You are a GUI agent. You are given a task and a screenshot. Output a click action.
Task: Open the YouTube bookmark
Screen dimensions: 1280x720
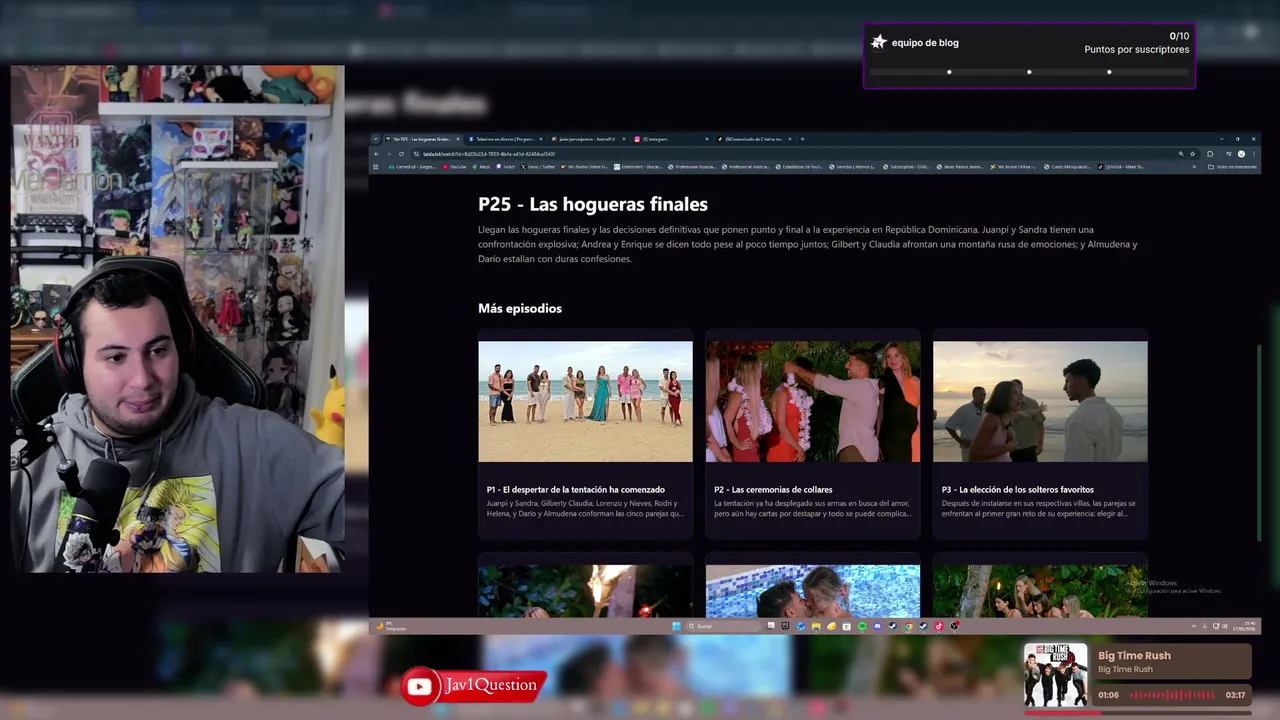[x=454, y=167]
